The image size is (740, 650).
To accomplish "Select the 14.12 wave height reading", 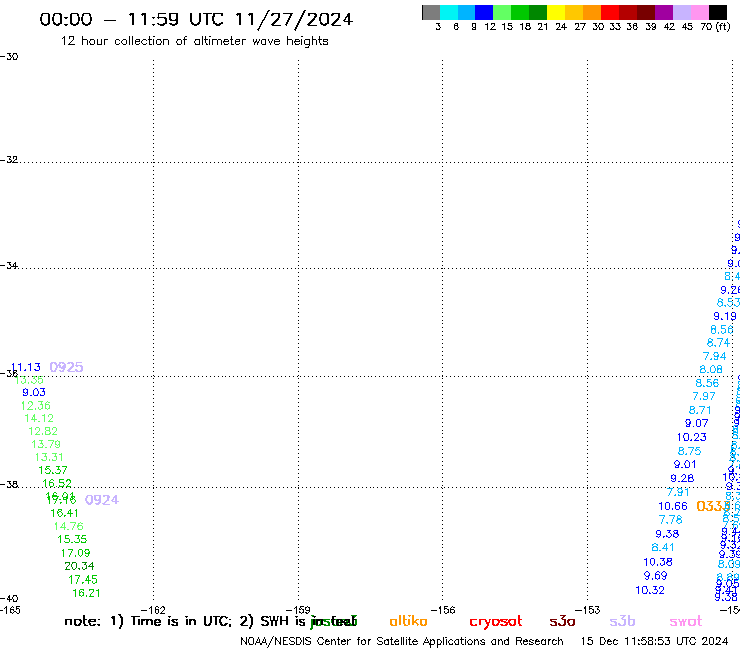I will 39,418.
